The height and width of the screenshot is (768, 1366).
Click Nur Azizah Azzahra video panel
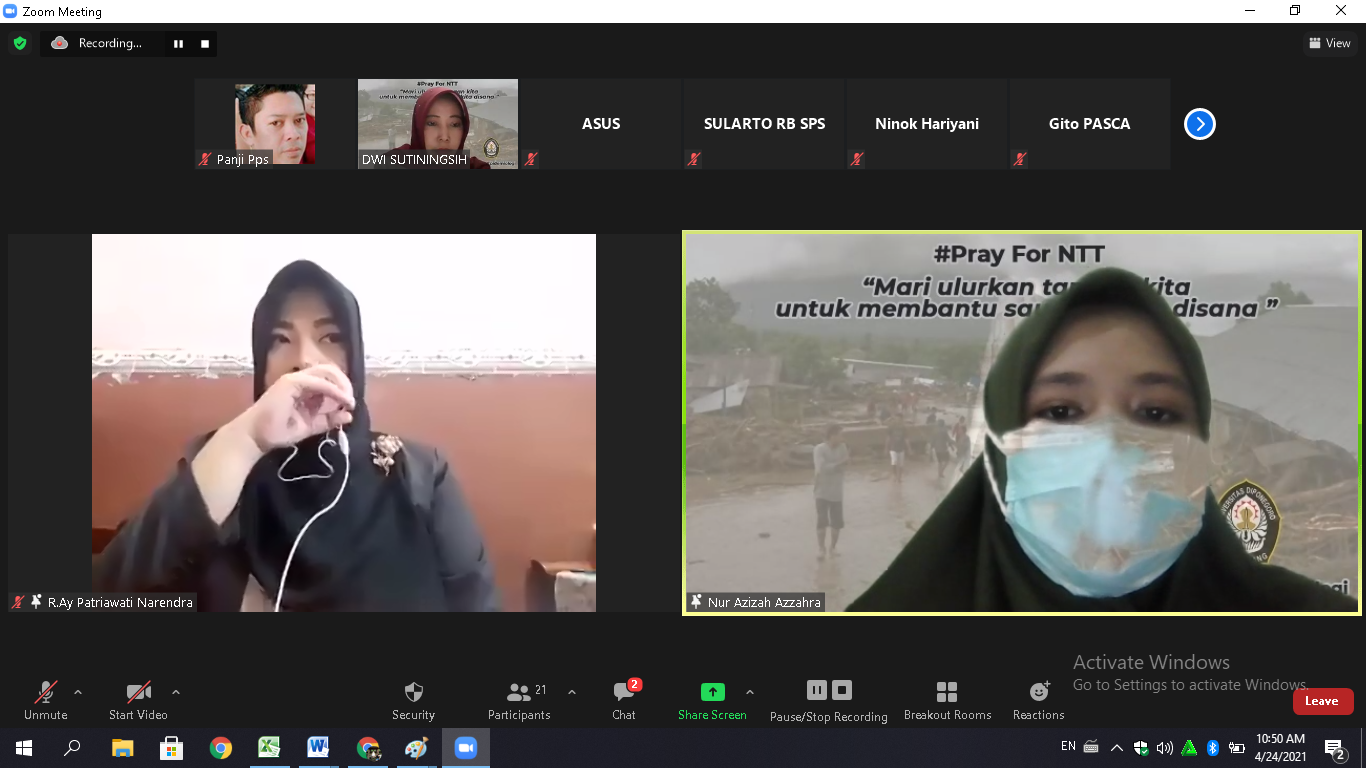(x=1022, y=423)
